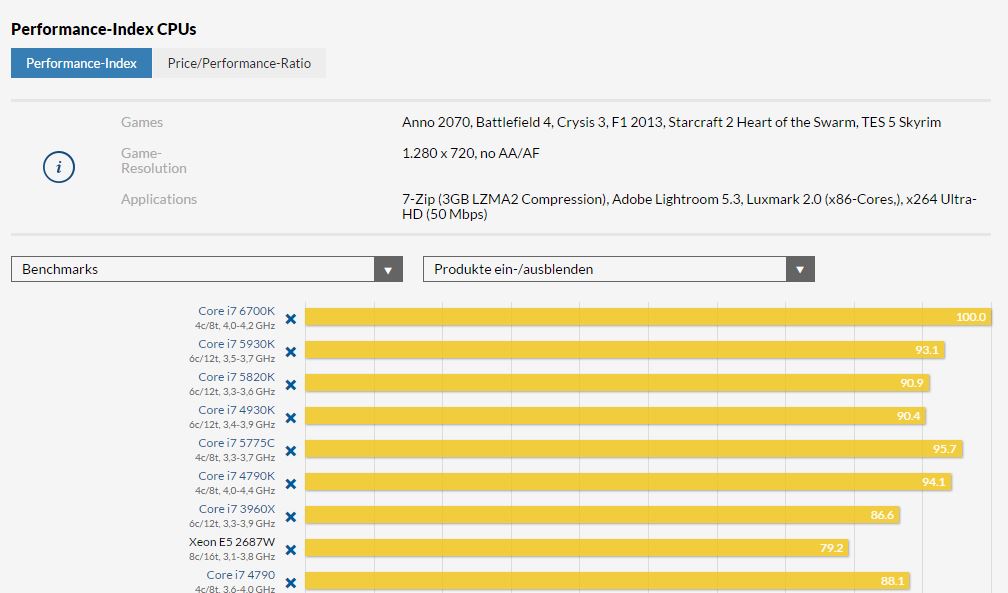1008x593 pixels.
Task: Switch to the Price/Performance-Ratio tab
Action: coord(239,63)
